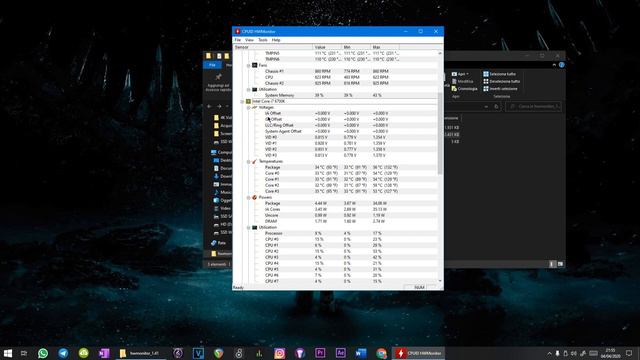The width and height of the screenshot is (640, 360).
Task: Collapse the Utilization node above Processor row
Action: (248, 227)
